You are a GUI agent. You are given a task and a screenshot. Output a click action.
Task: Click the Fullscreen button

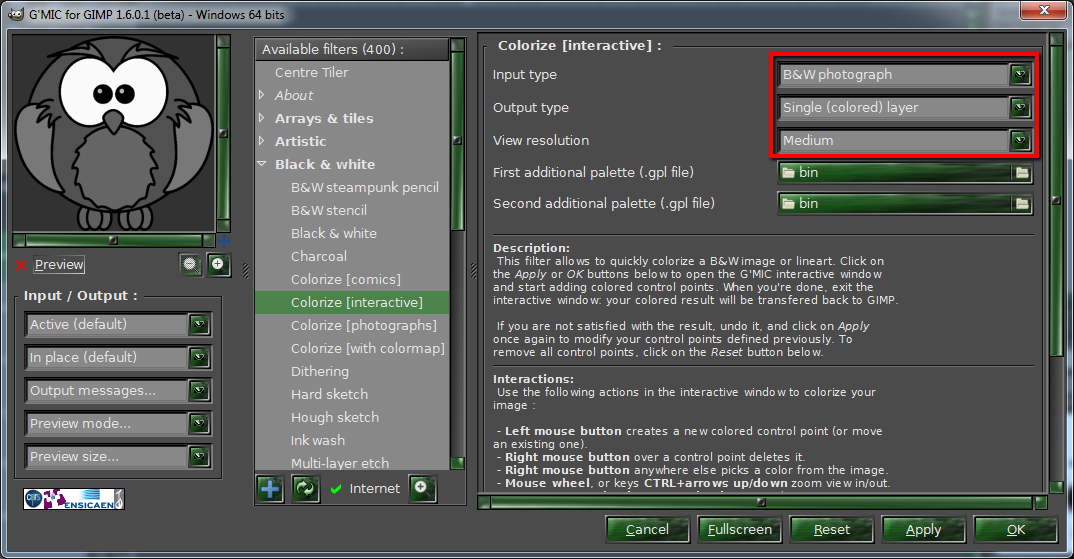[x=740, y=530]
